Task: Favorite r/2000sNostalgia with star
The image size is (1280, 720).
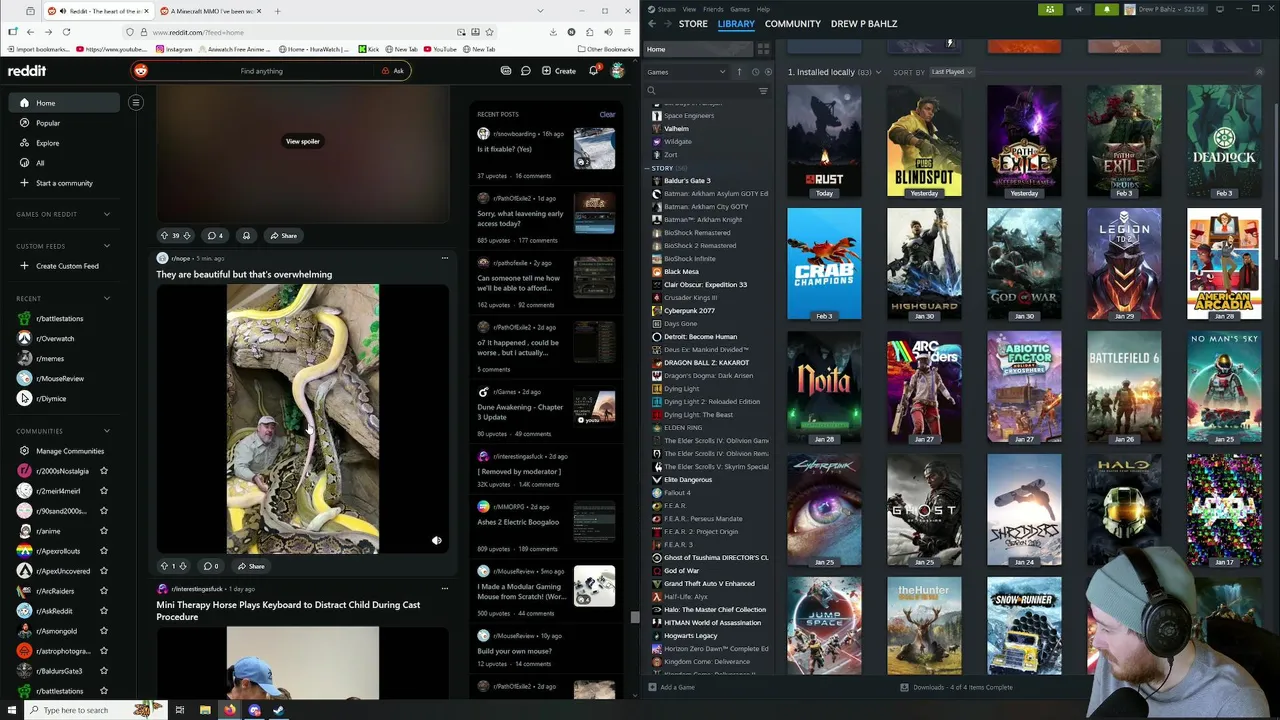Action: pos(104,471)
